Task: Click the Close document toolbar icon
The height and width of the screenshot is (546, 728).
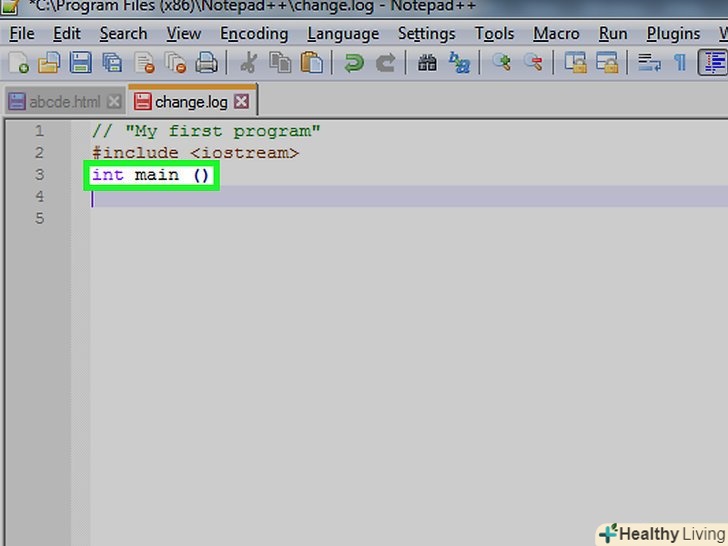Action: tap(144, 63)
